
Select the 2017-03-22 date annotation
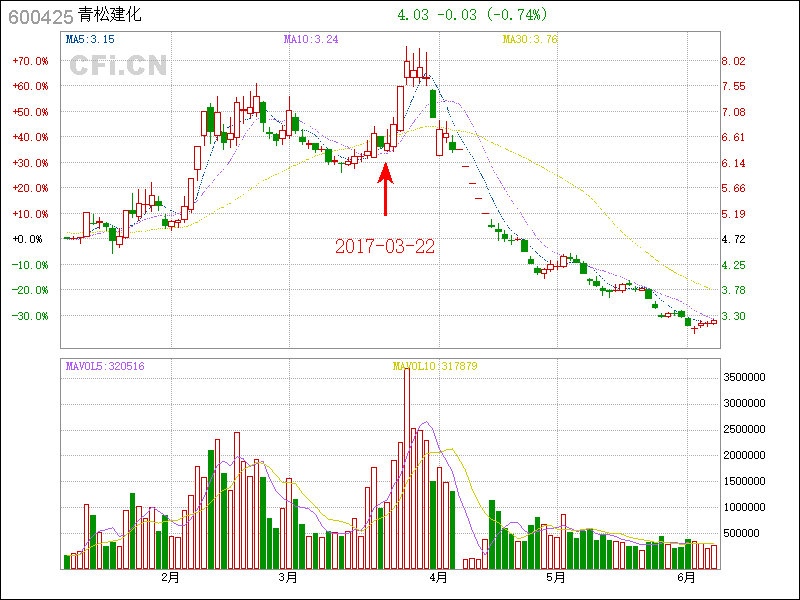[x=385, y=246]
